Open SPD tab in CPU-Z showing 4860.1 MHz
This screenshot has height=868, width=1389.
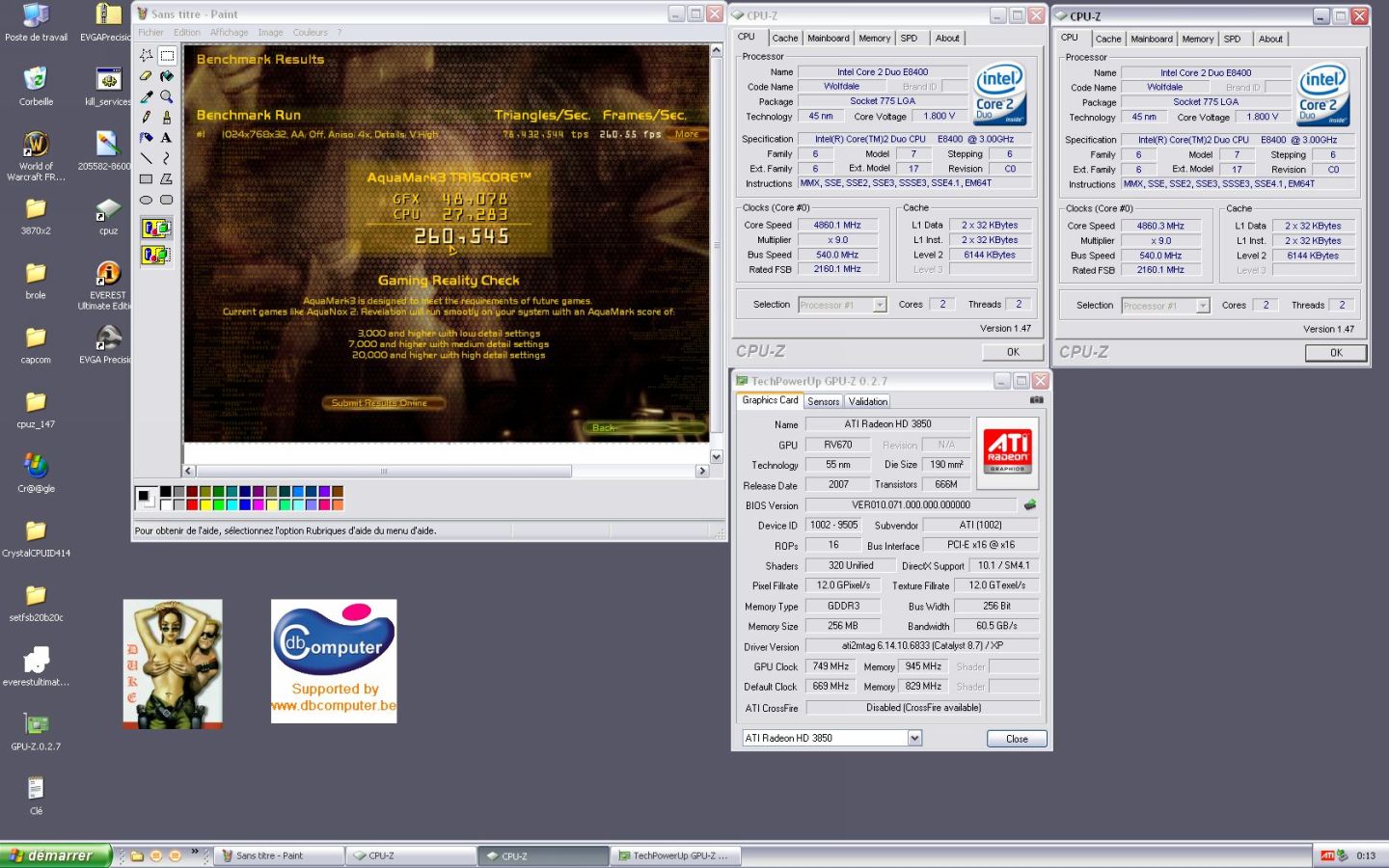[x=909, y=39]
